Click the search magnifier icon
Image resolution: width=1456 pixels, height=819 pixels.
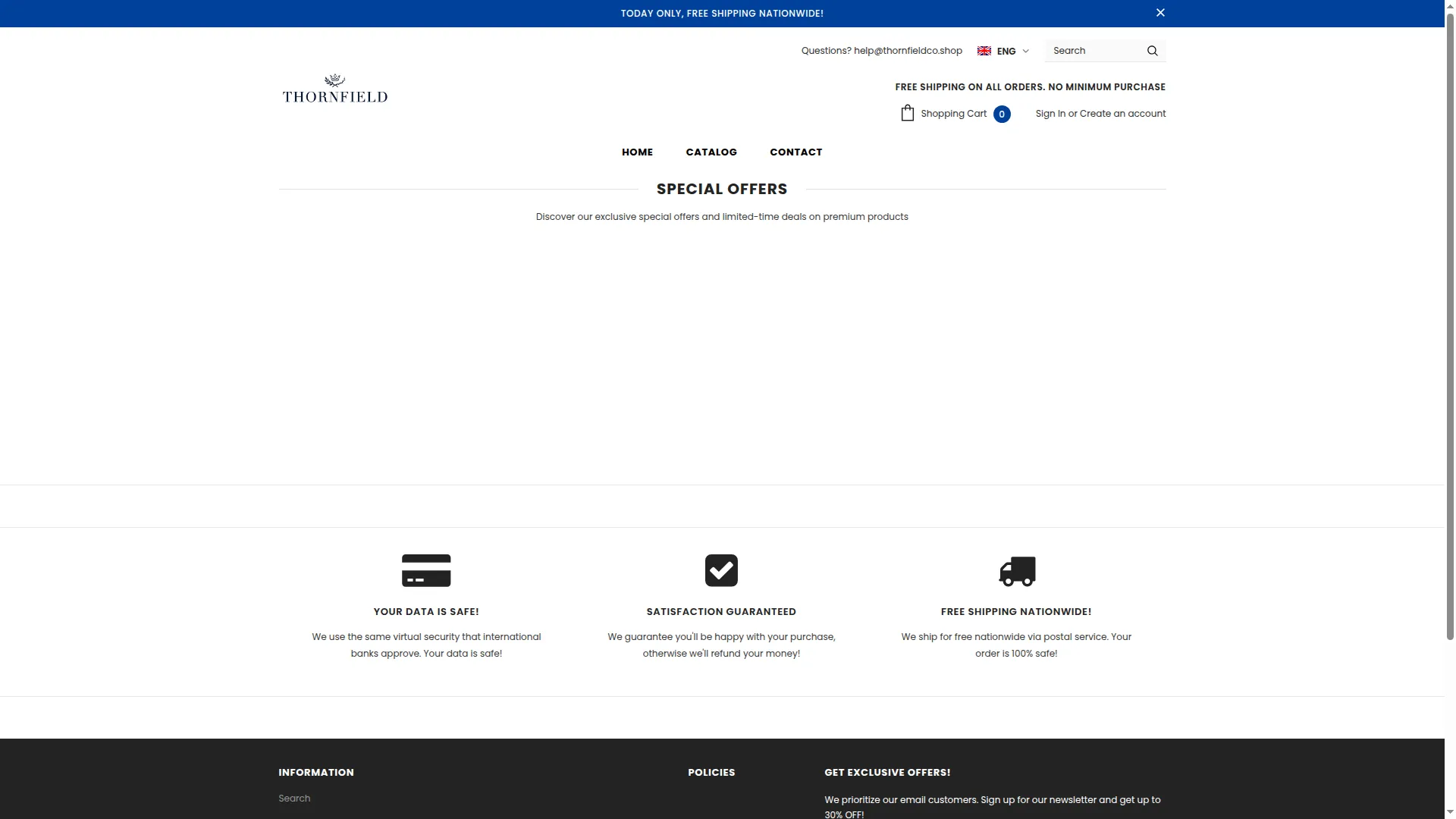(x=1152, y=51)
